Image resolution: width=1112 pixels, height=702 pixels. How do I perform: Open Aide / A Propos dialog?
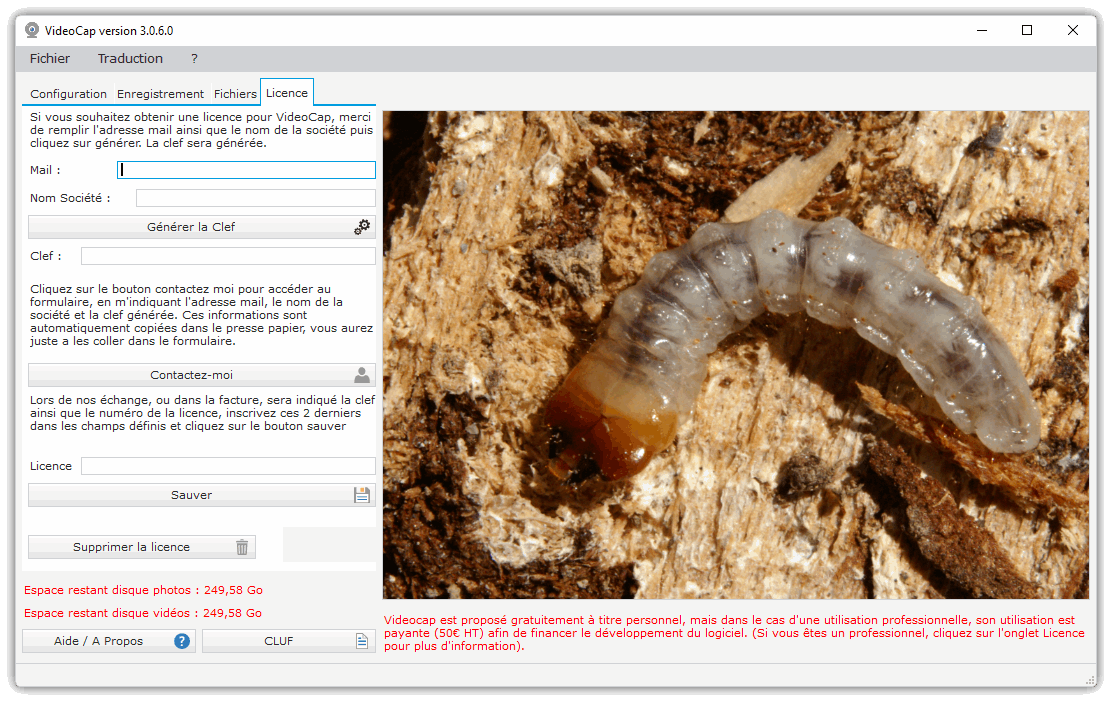click(109, 641)
